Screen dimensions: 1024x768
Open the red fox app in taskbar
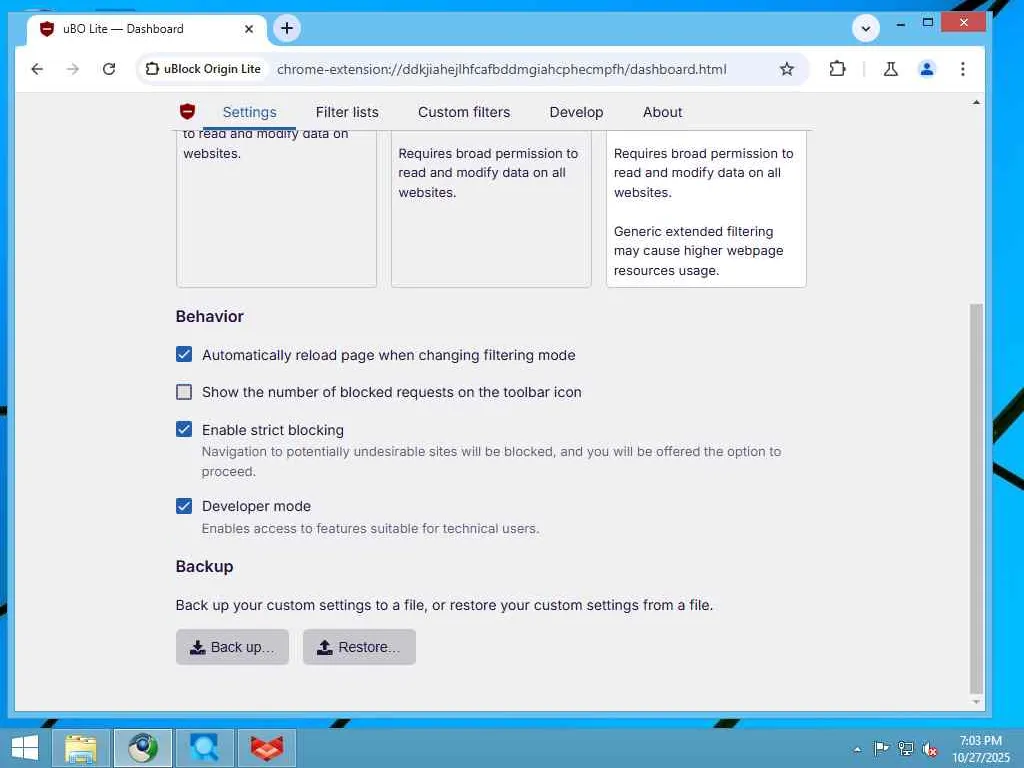click(267, 748)
